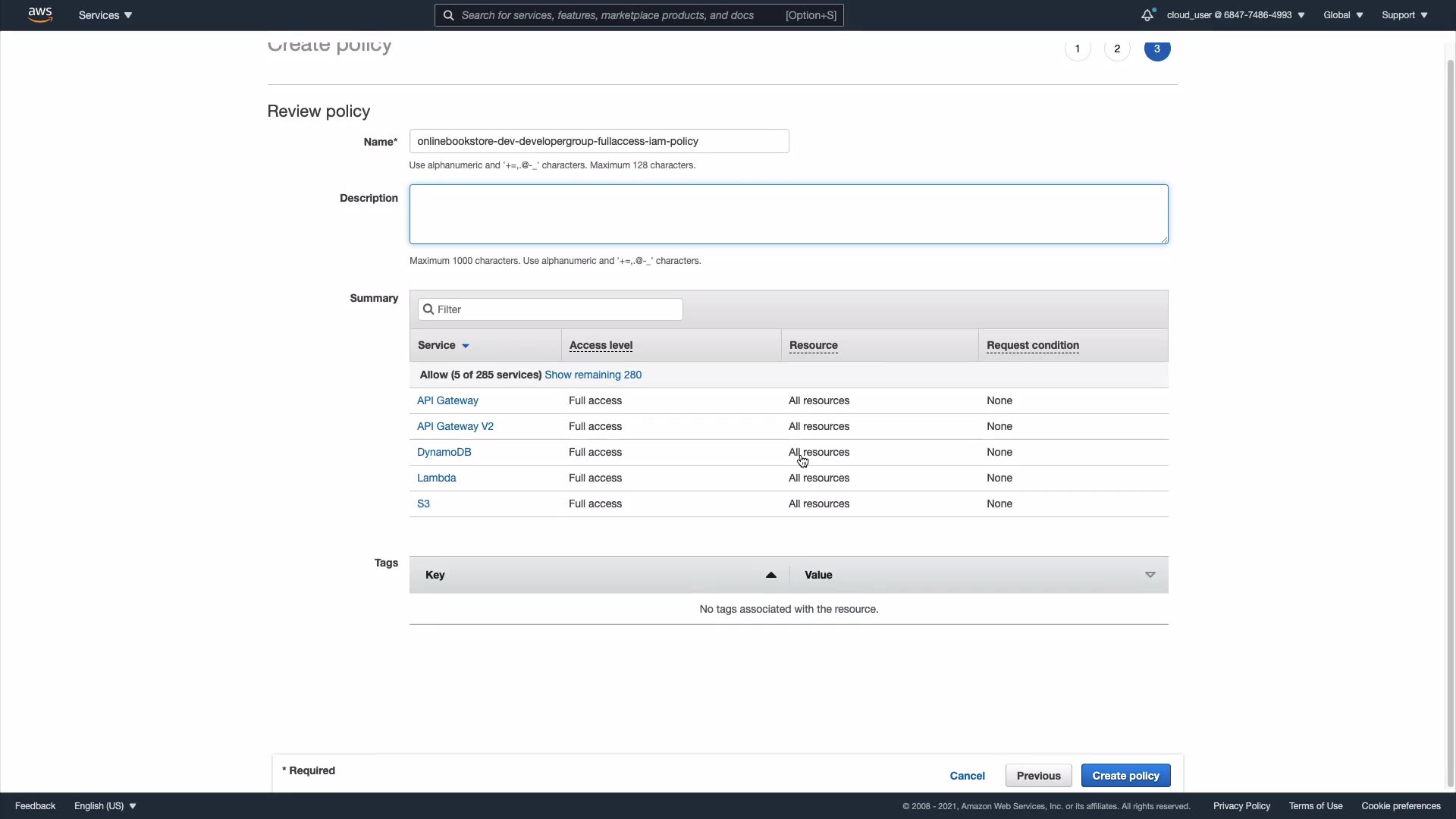Click the Tags Value sort descending arrow
Viewport: 1456px width, 819px height.
point(1150,575)
